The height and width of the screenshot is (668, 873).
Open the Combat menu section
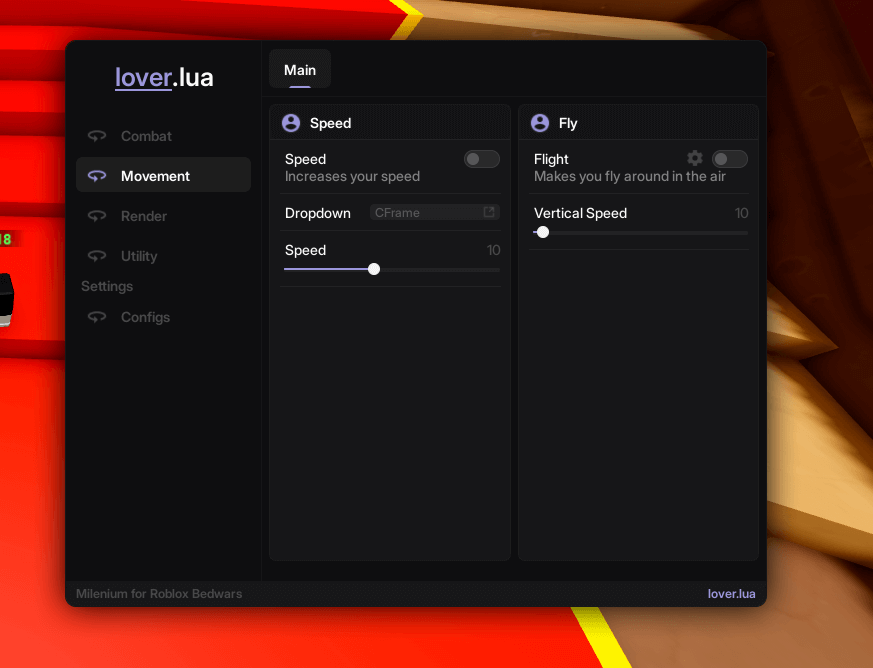(146, 136)
